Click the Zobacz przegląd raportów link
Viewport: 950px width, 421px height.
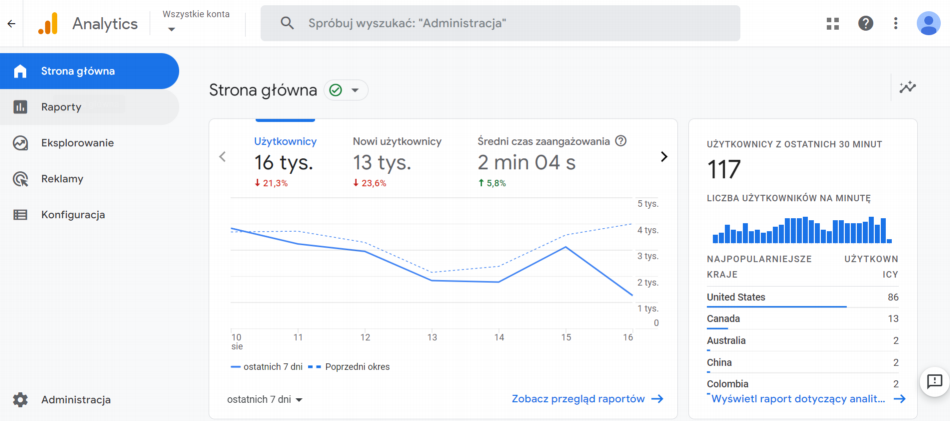click(587, 398)
